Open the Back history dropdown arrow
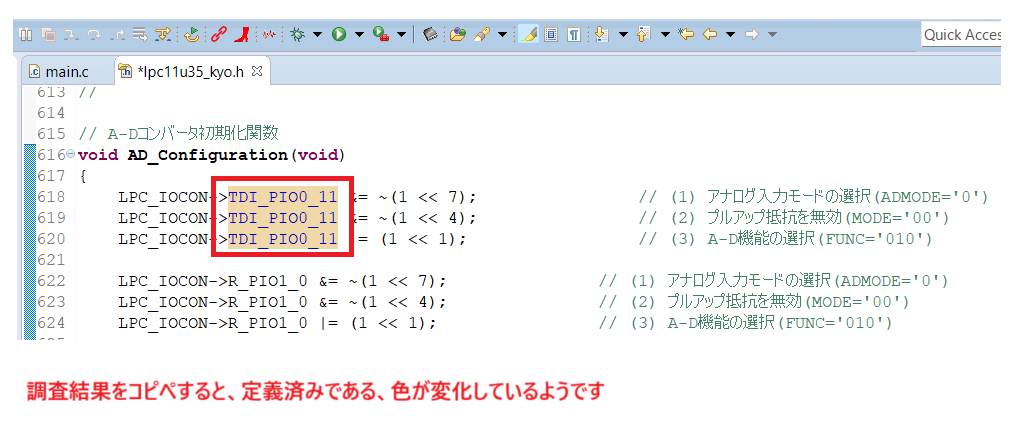1020x425 pixels. tap(730, 34)
